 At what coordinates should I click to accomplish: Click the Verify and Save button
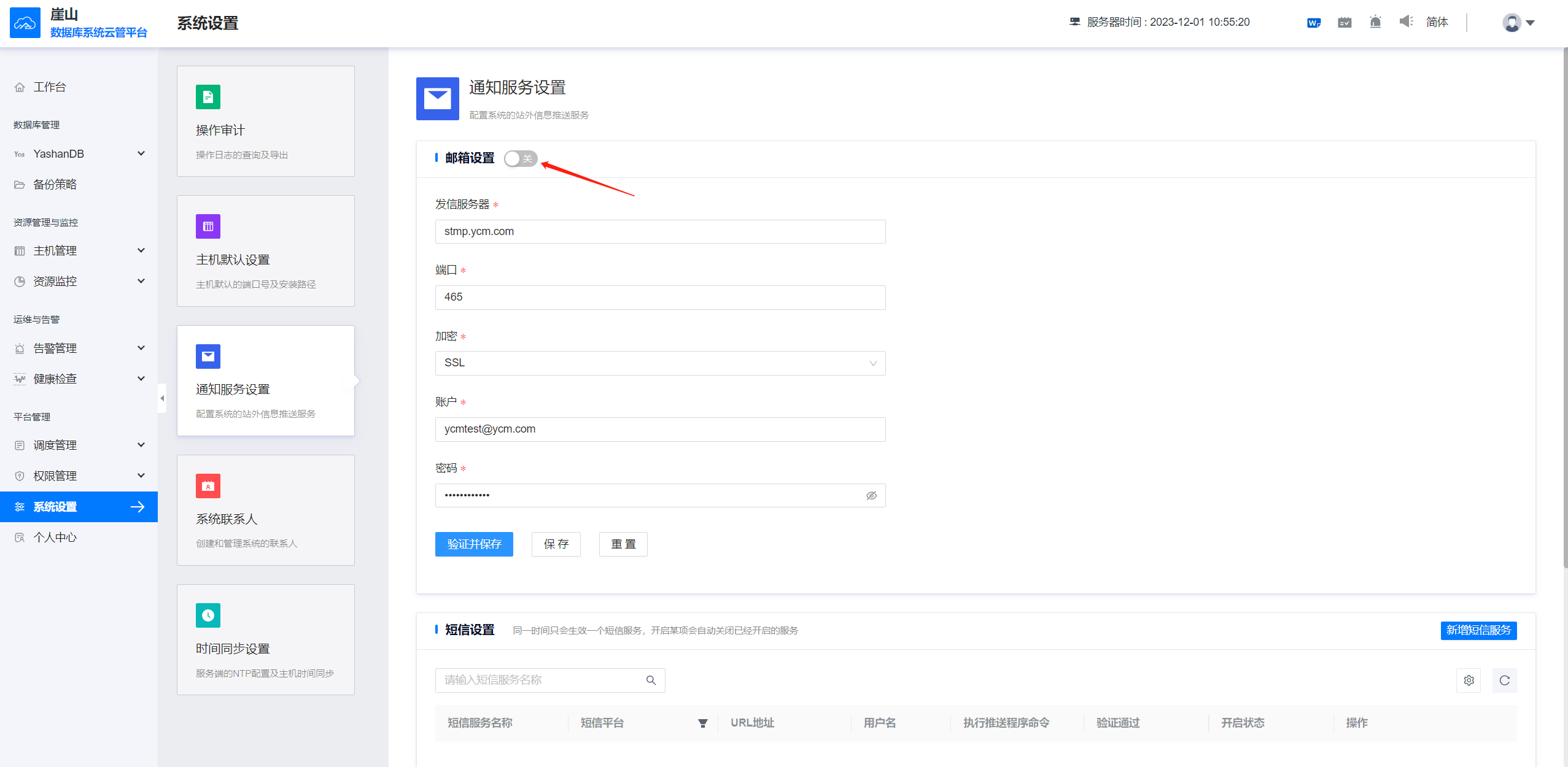click(474, 544)
